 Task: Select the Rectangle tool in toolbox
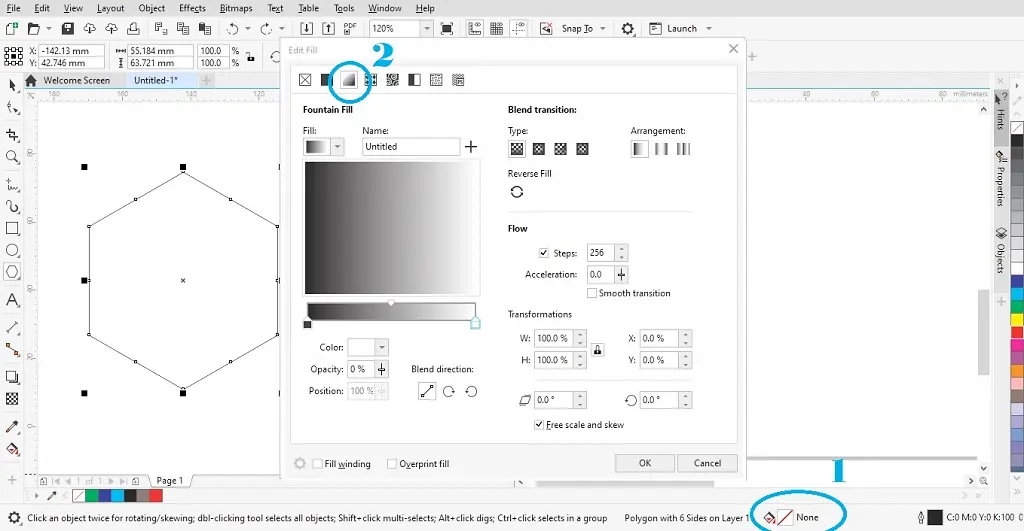(x=12, y=228)
